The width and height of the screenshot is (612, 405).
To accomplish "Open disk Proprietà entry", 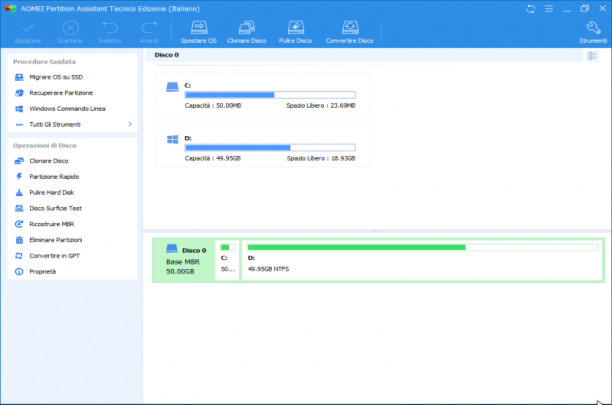I will [x=43, y=272].
